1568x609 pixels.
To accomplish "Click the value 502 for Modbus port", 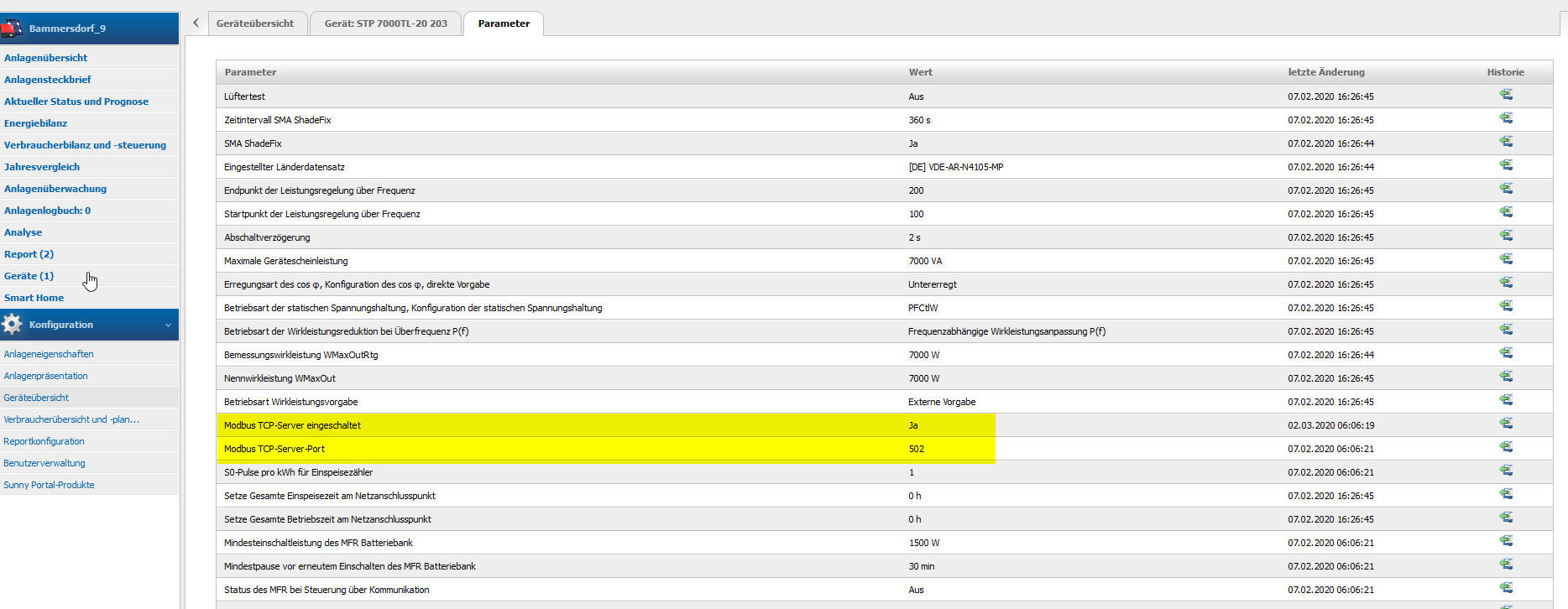I will [917, 449].
